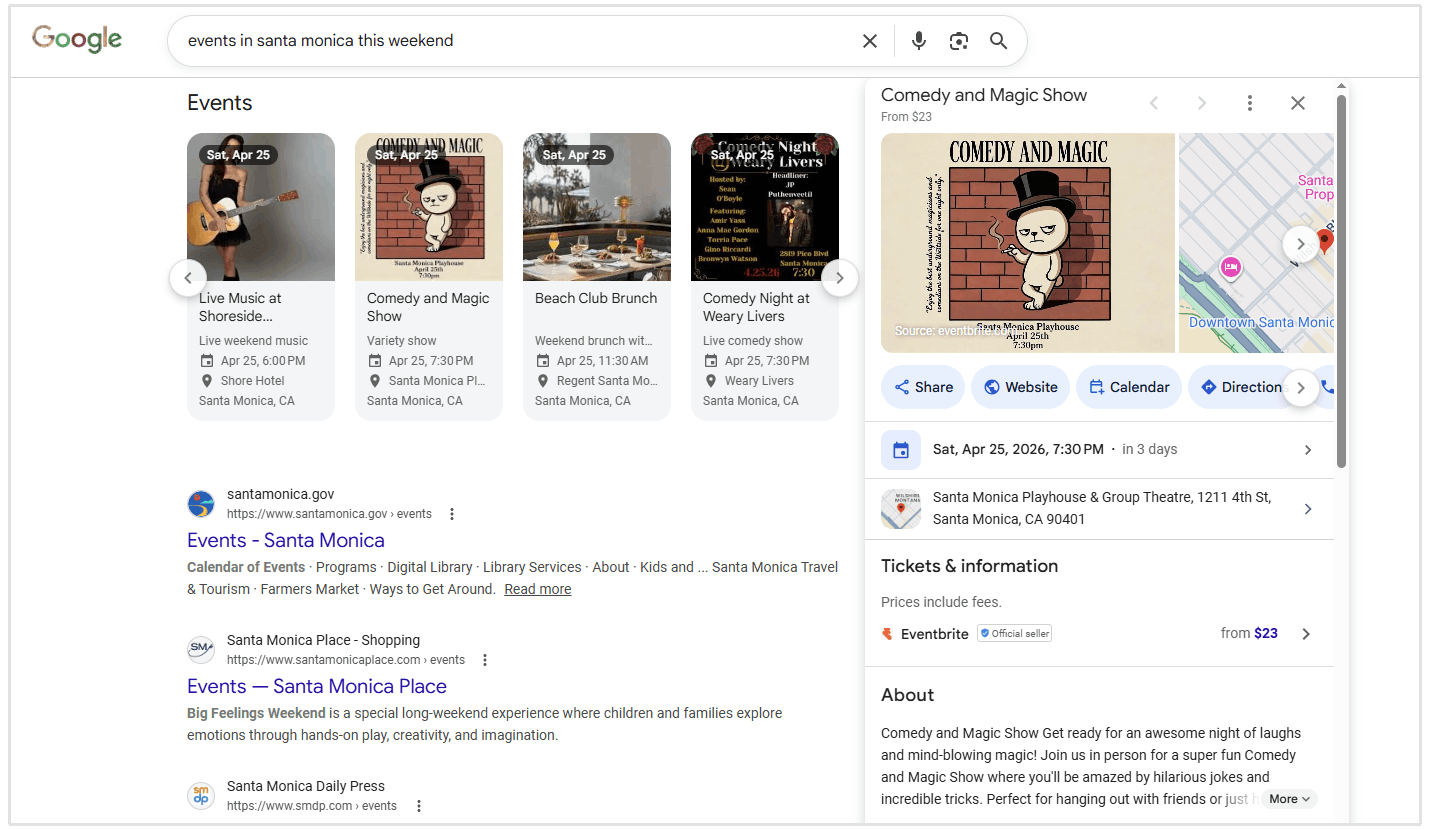Activate voice search with the microphone icon
Image resolution: width=1430 pixels, height=830 pixels.
pyautogui.click(x=918, y=40)
